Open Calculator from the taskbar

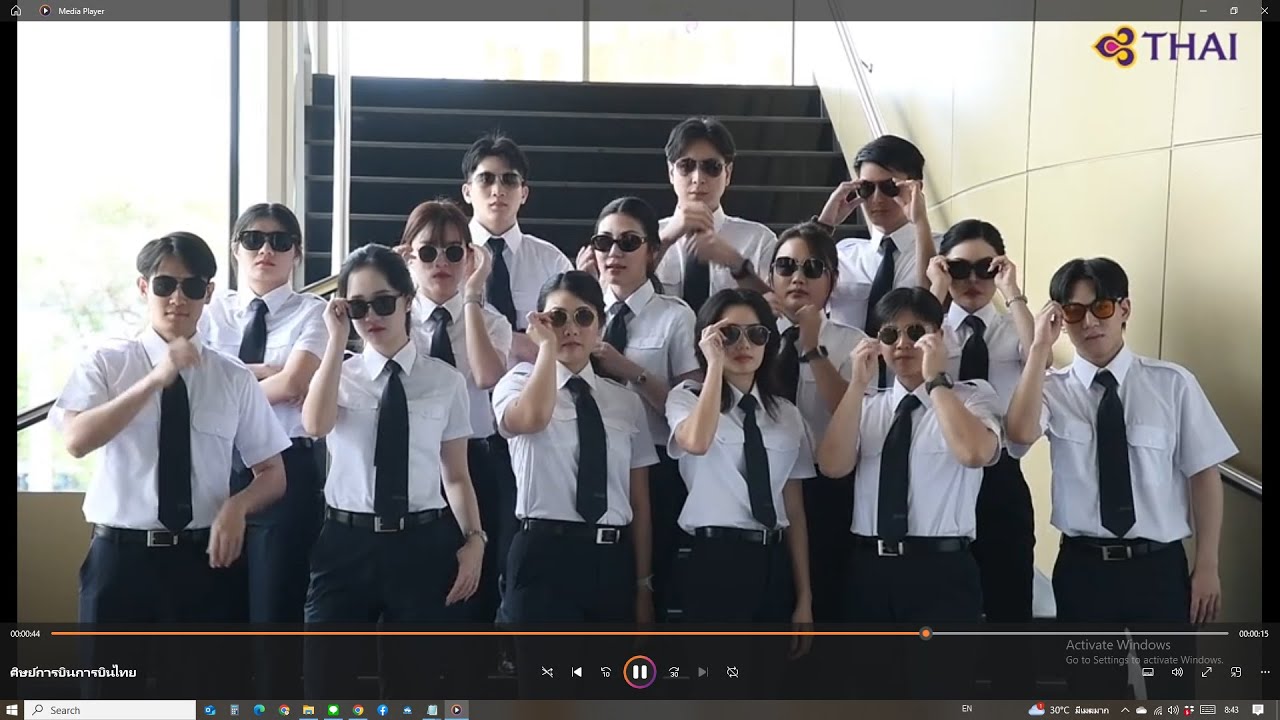(235, 710)
